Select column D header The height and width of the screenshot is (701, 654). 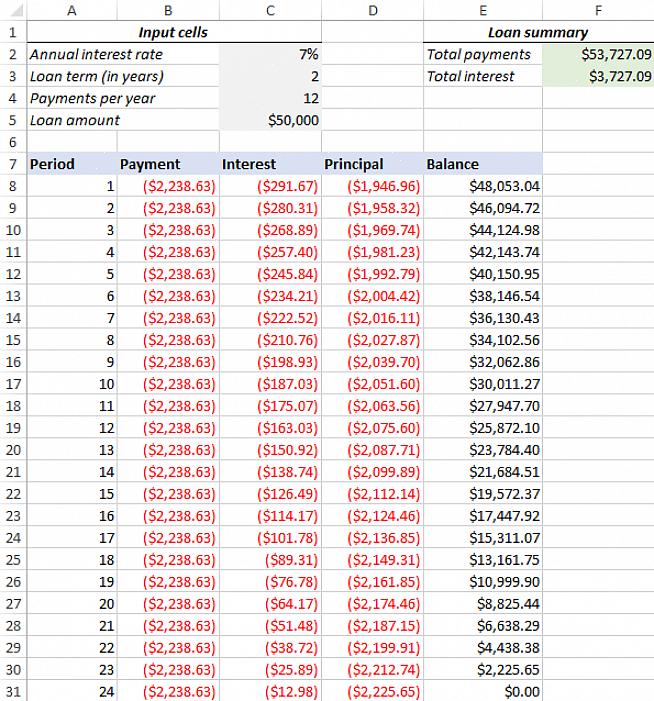pos(372,10)
